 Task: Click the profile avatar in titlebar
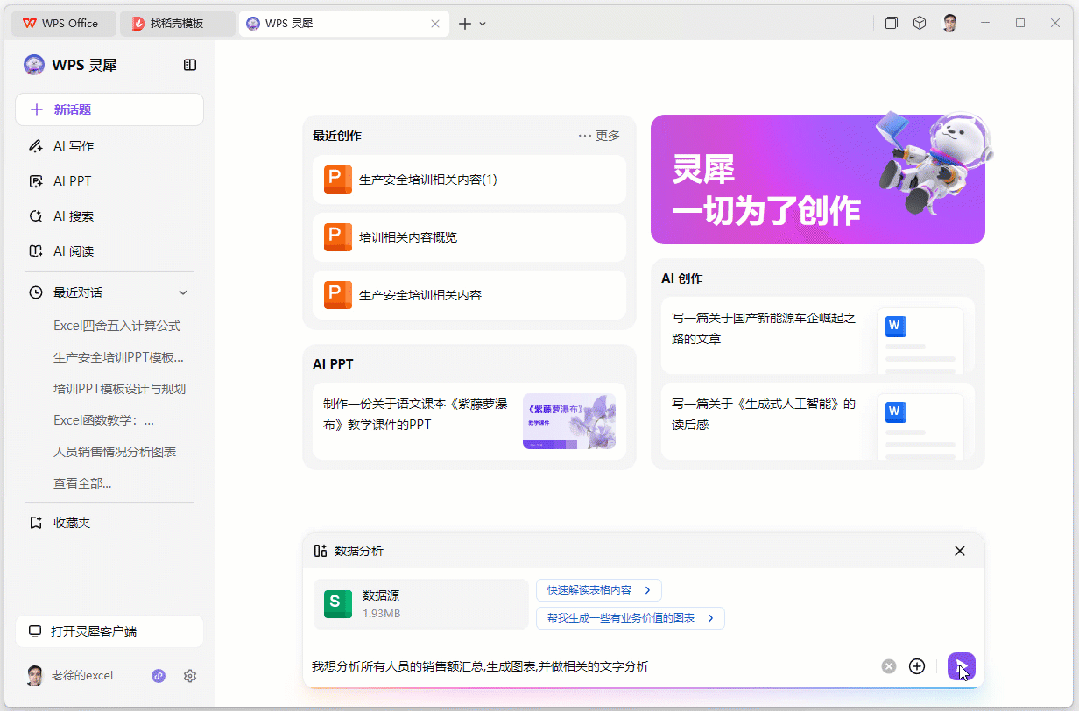point(950,23)
